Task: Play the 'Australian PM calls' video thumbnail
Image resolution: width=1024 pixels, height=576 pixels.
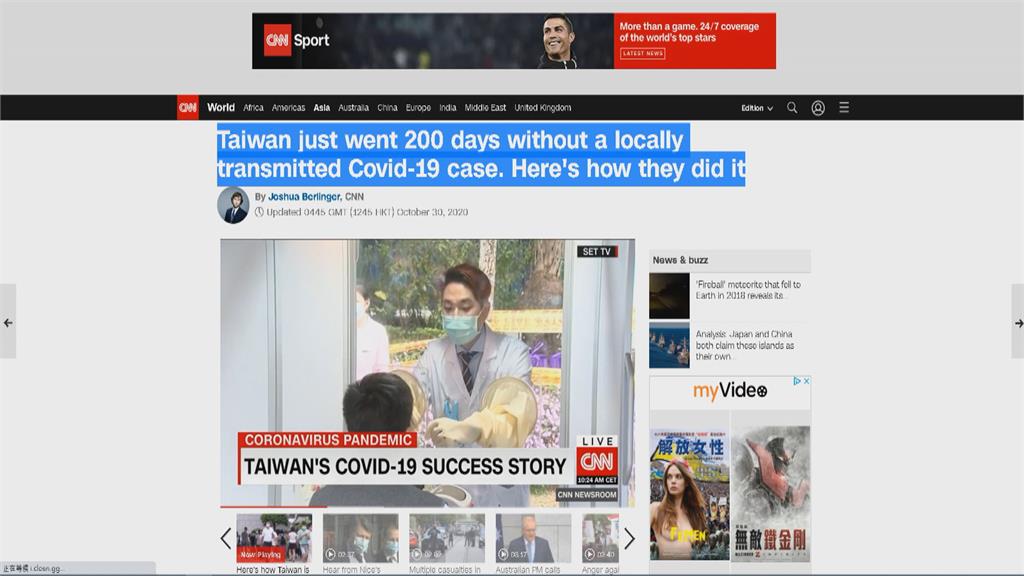Action: (533, 538)
